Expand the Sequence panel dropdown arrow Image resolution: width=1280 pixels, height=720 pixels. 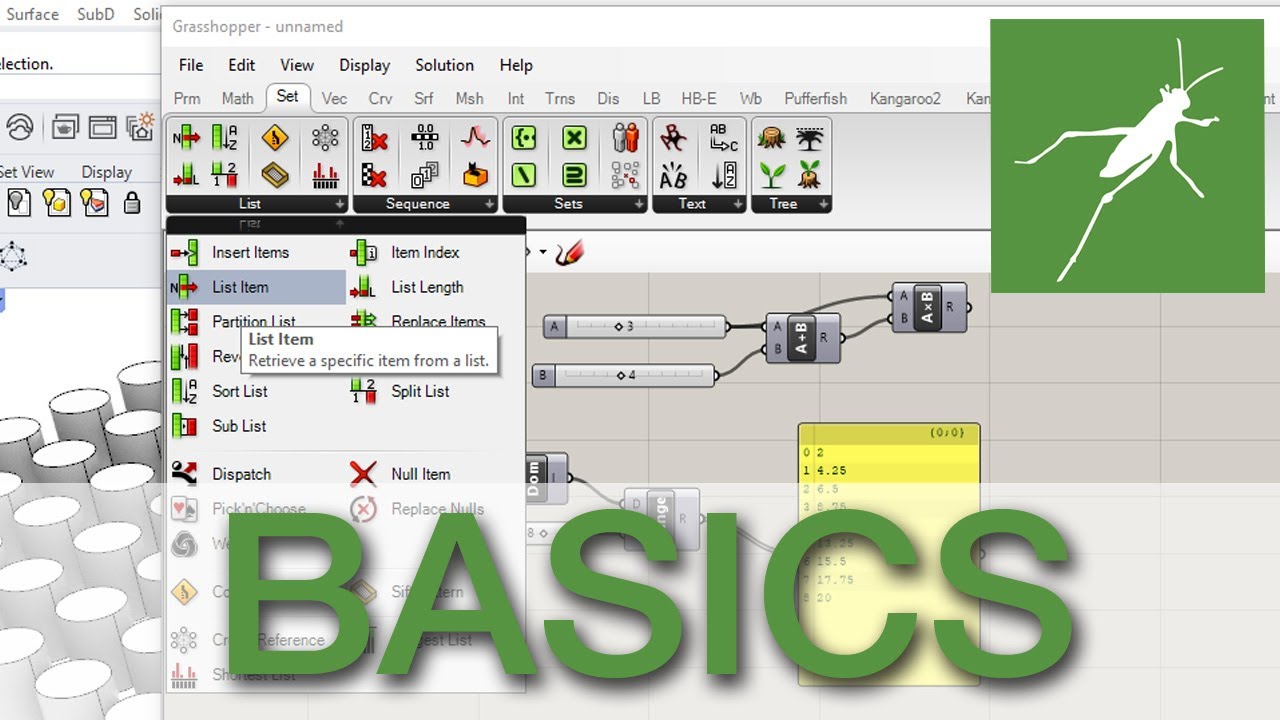pyautogui.click(x=489, y=204)
